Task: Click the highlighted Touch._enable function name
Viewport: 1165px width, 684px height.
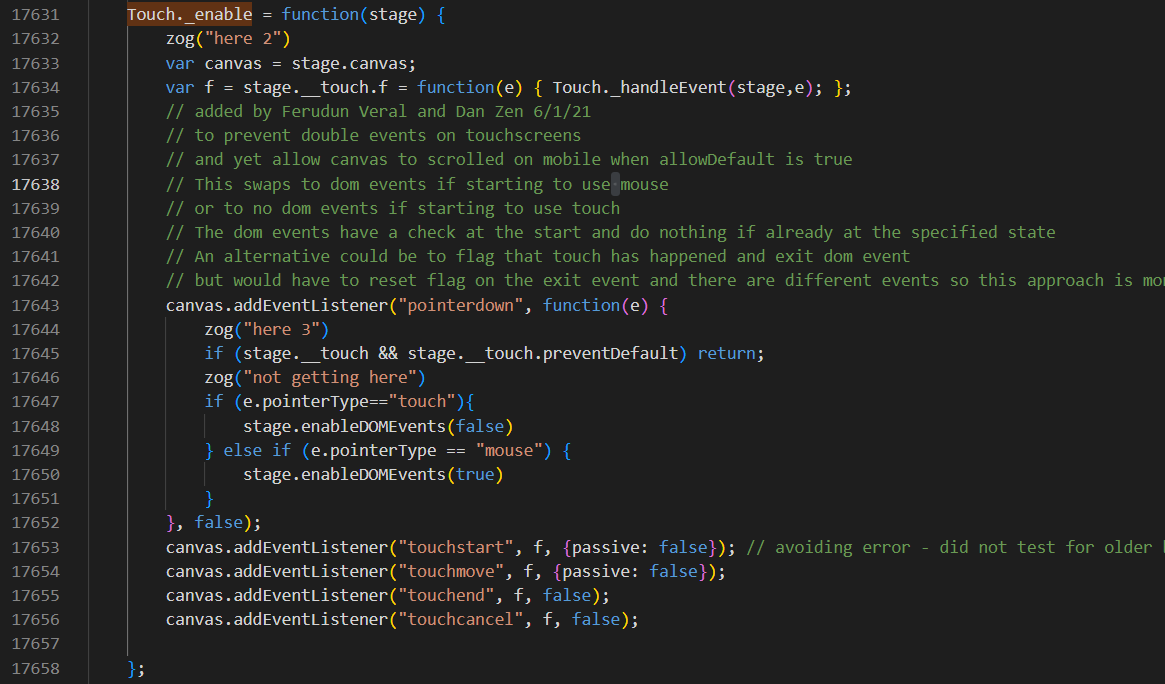Action: tap(189, 15)
